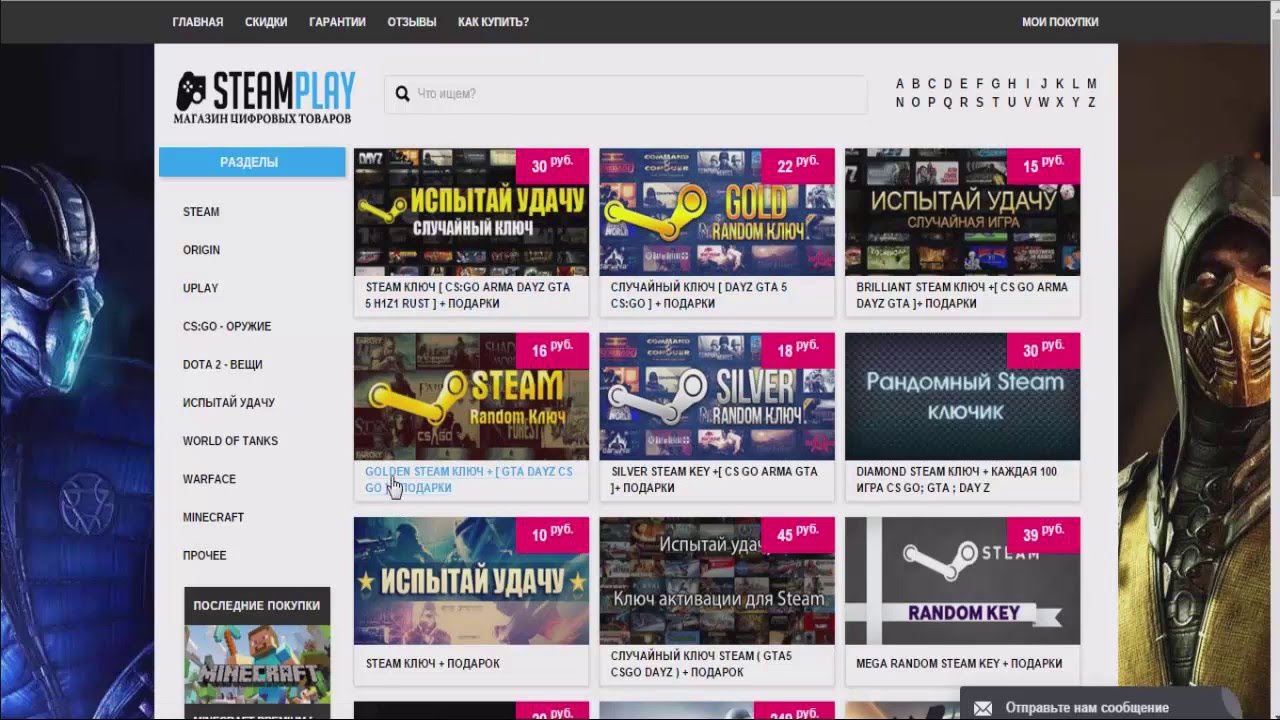Open the Silver Random Ключ product image
This screenshot has height=720, width=1280.
pos(717,397)
